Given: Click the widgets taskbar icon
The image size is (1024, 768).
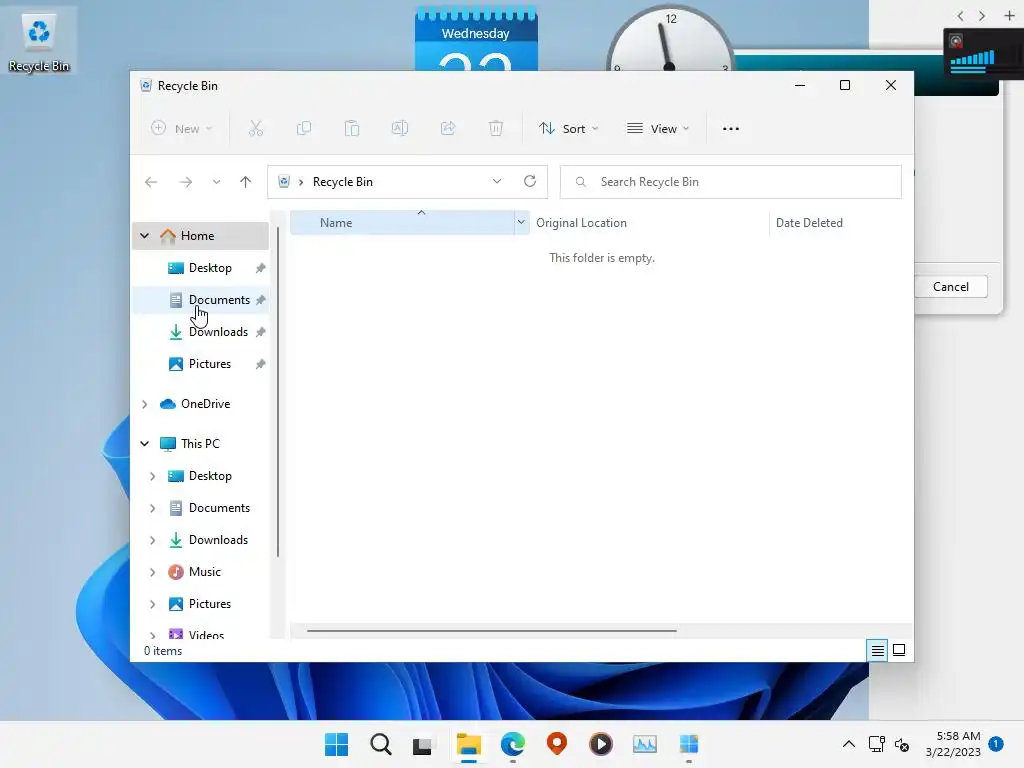Looking at the screenshot, I should pos(689,744).
